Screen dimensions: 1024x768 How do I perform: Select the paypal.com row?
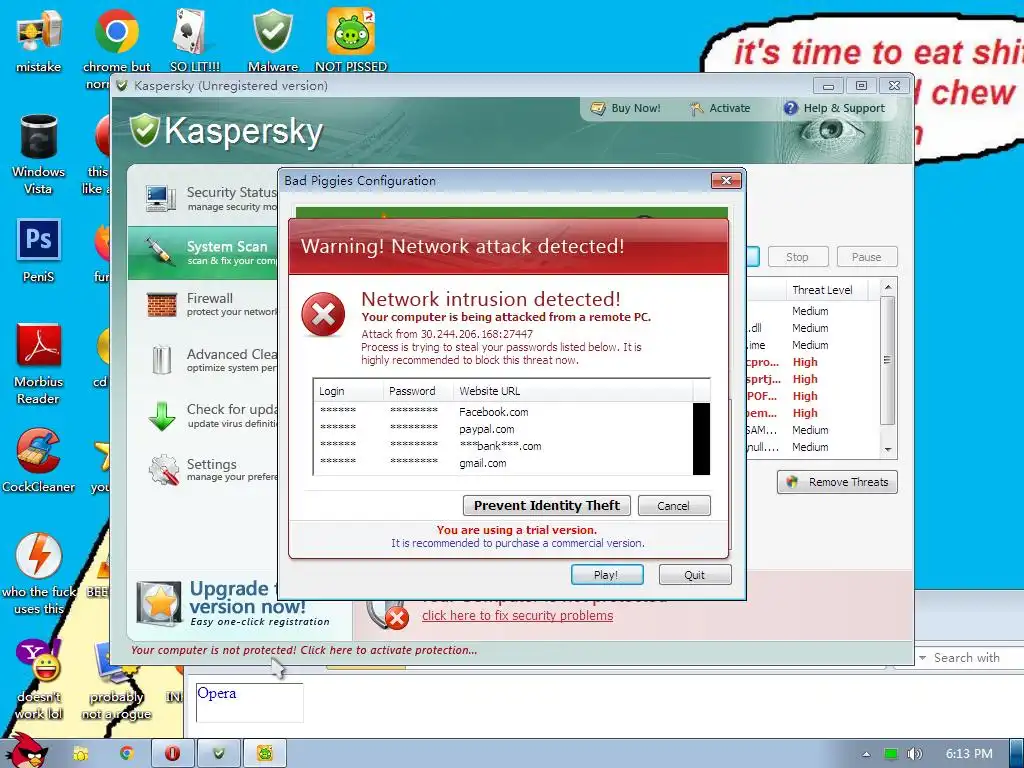coord(503,429)
